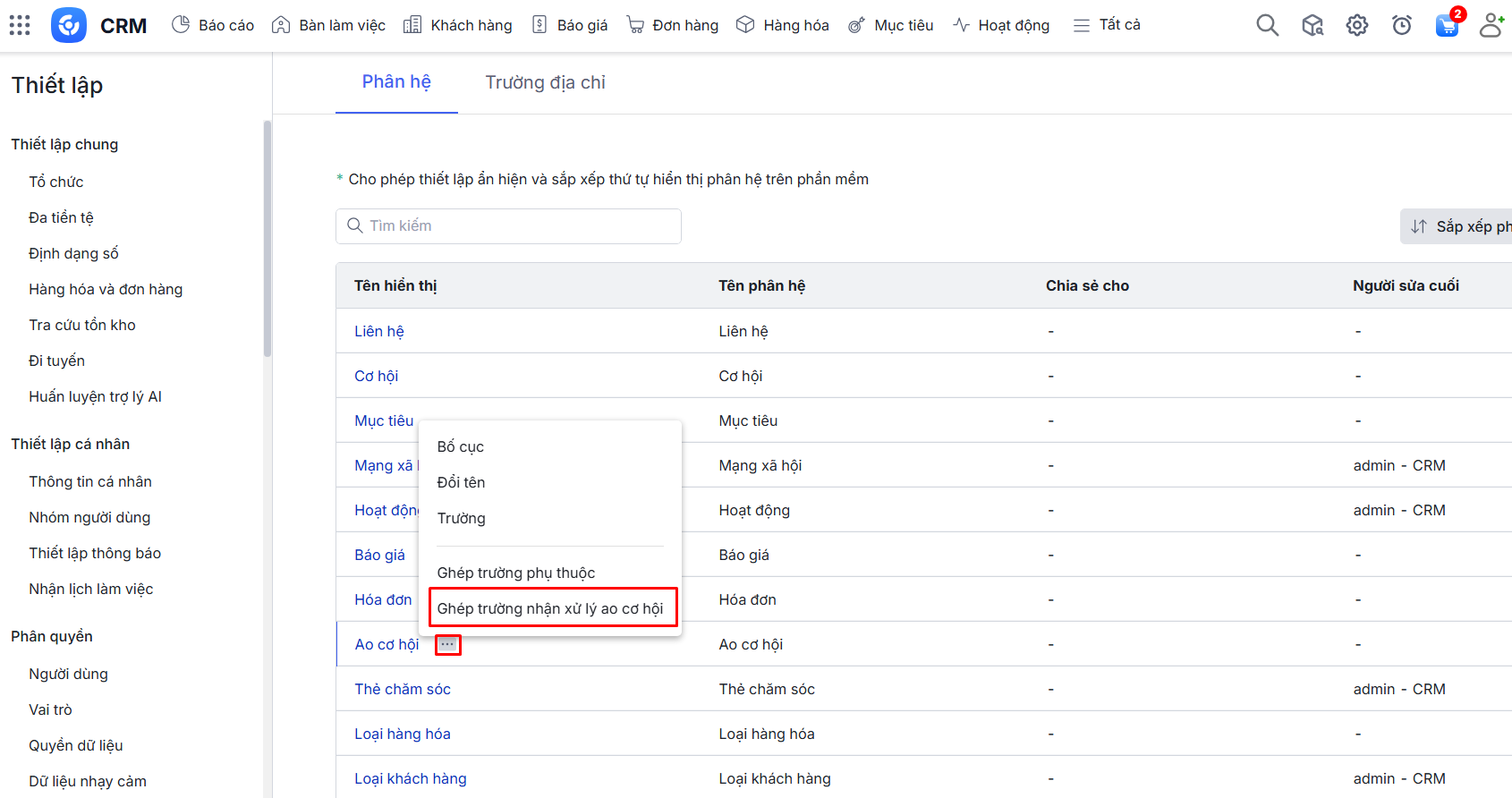Open the Thẻ chăm sóc link
The image size is (1512, 798).
tap(403, 689)
